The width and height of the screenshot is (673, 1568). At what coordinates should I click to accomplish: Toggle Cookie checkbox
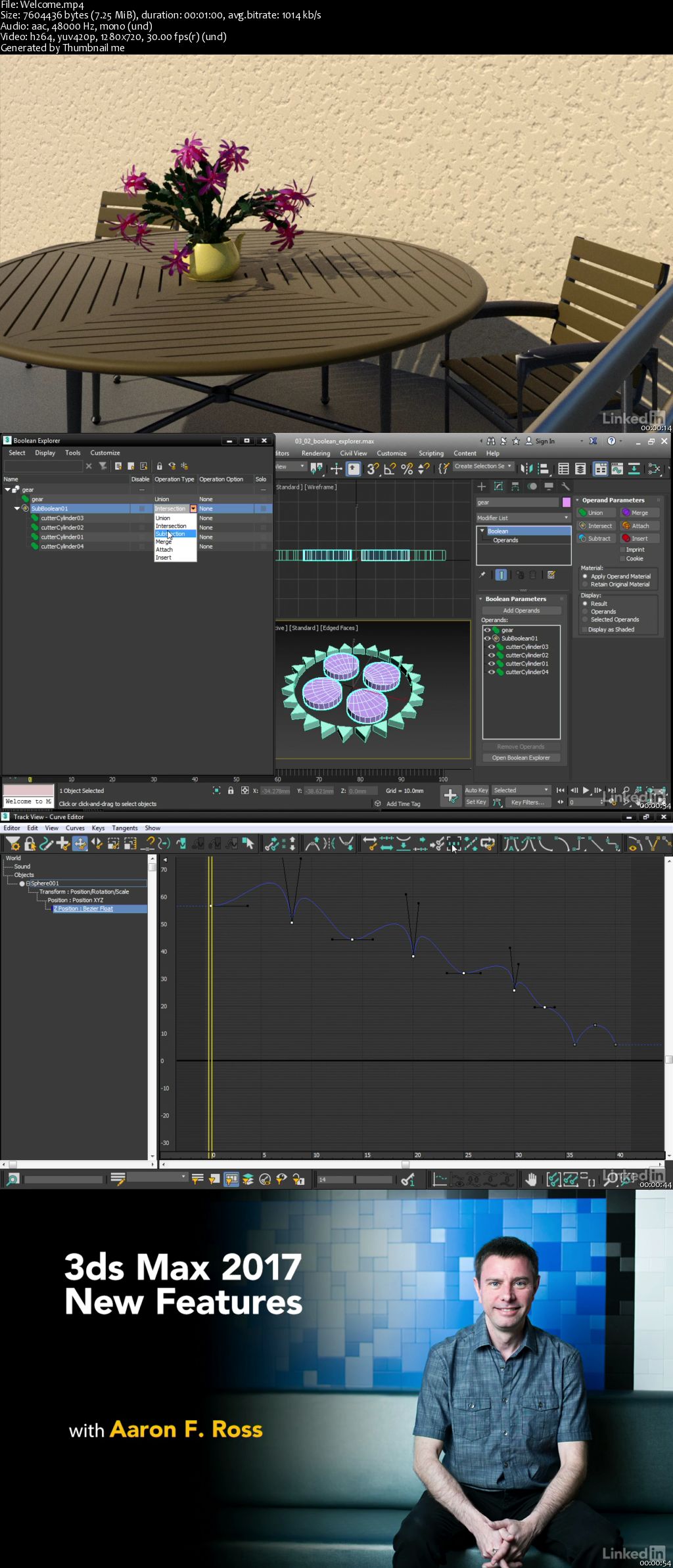[x=622, y=558]
